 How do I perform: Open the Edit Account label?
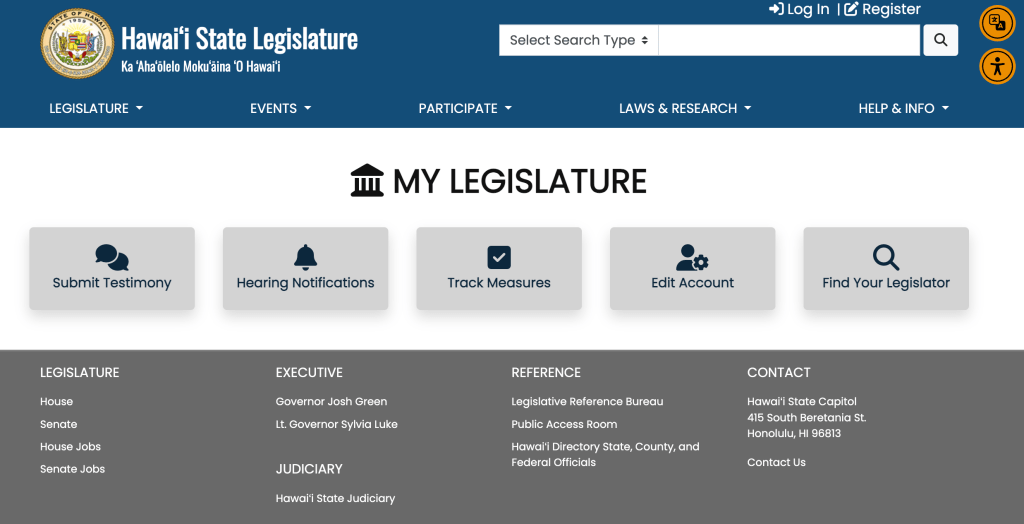pos(692,283)
